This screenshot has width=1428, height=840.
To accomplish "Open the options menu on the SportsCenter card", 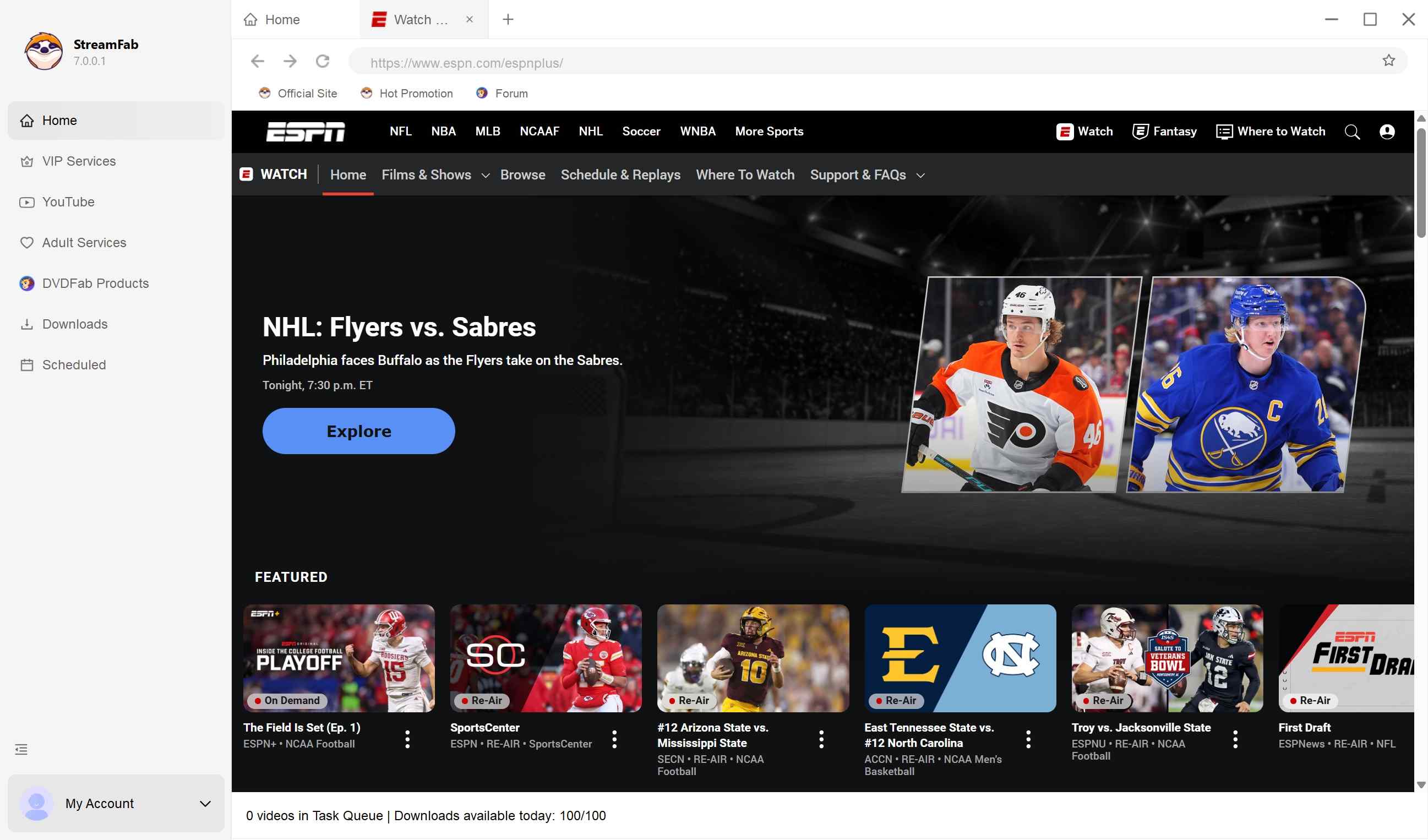I will (x=614, y=739).
